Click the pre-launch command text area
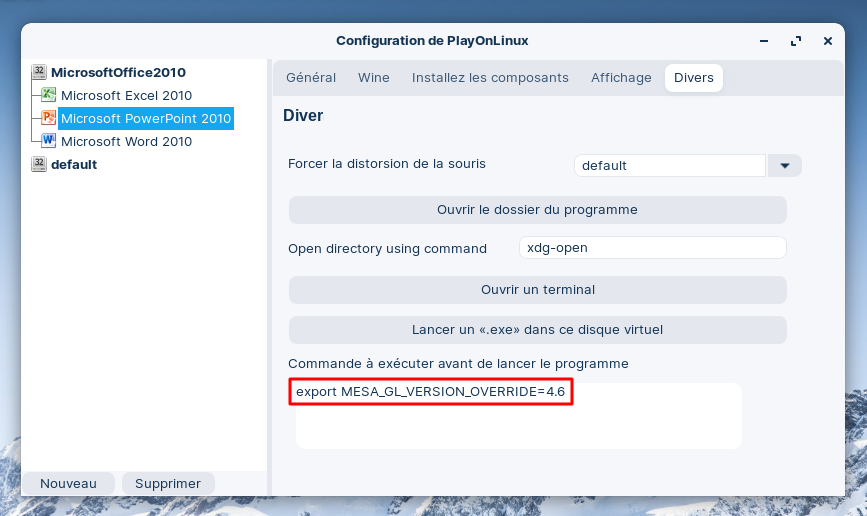Image resolution: width=867 pixels, height=516 pixels. pos(519,415)
